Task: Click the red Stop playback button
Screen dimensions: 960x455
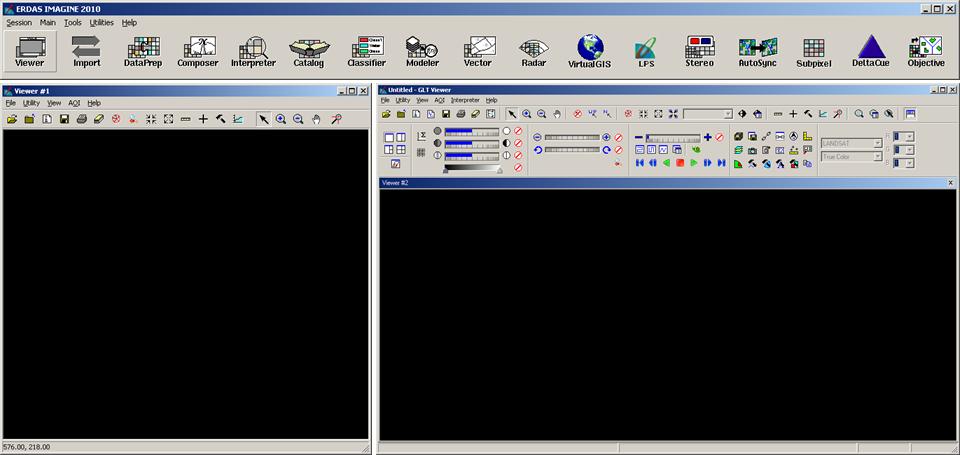Action: coord(680,163)
